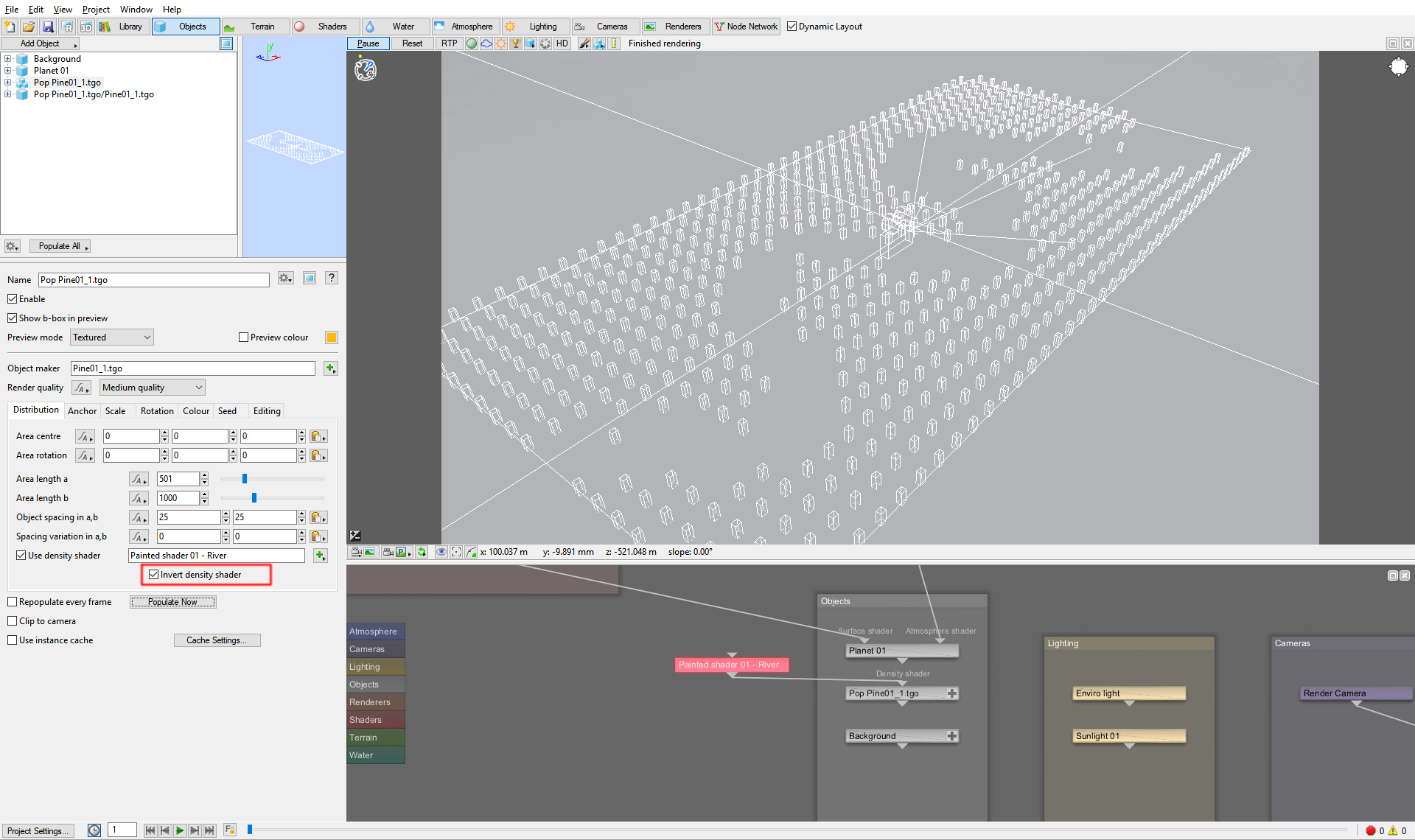This screenshot has width=1415, height=840.
Task: Uncheck Invert density shader
Action: [x=154, y=575]
